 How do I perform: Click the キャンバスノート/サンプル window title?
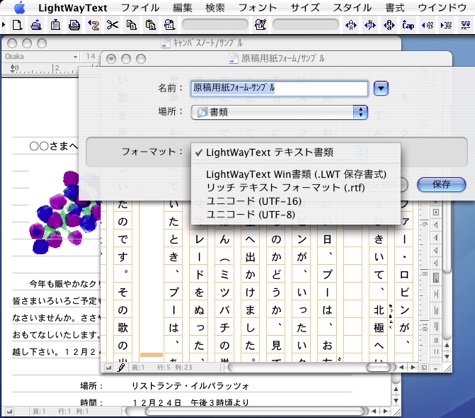click(x=208, y=43)
